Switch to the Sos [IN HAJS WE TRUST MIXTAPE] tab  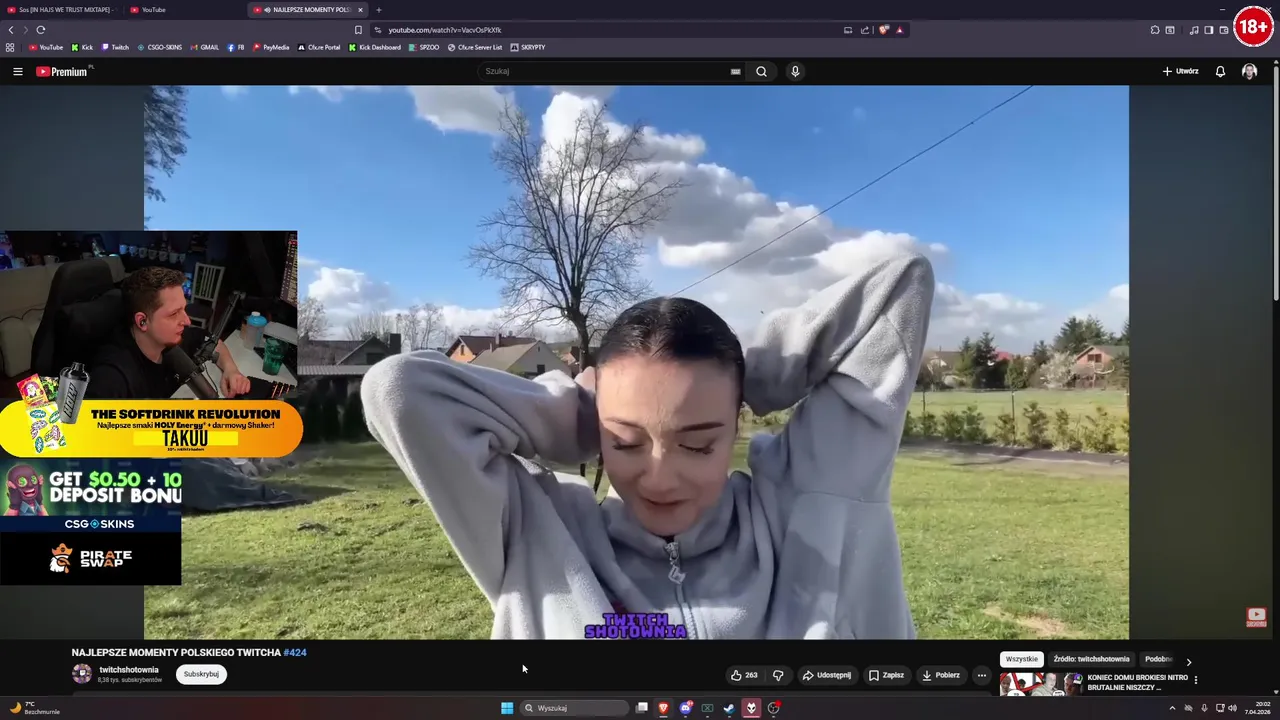click(x=60, y=10)
